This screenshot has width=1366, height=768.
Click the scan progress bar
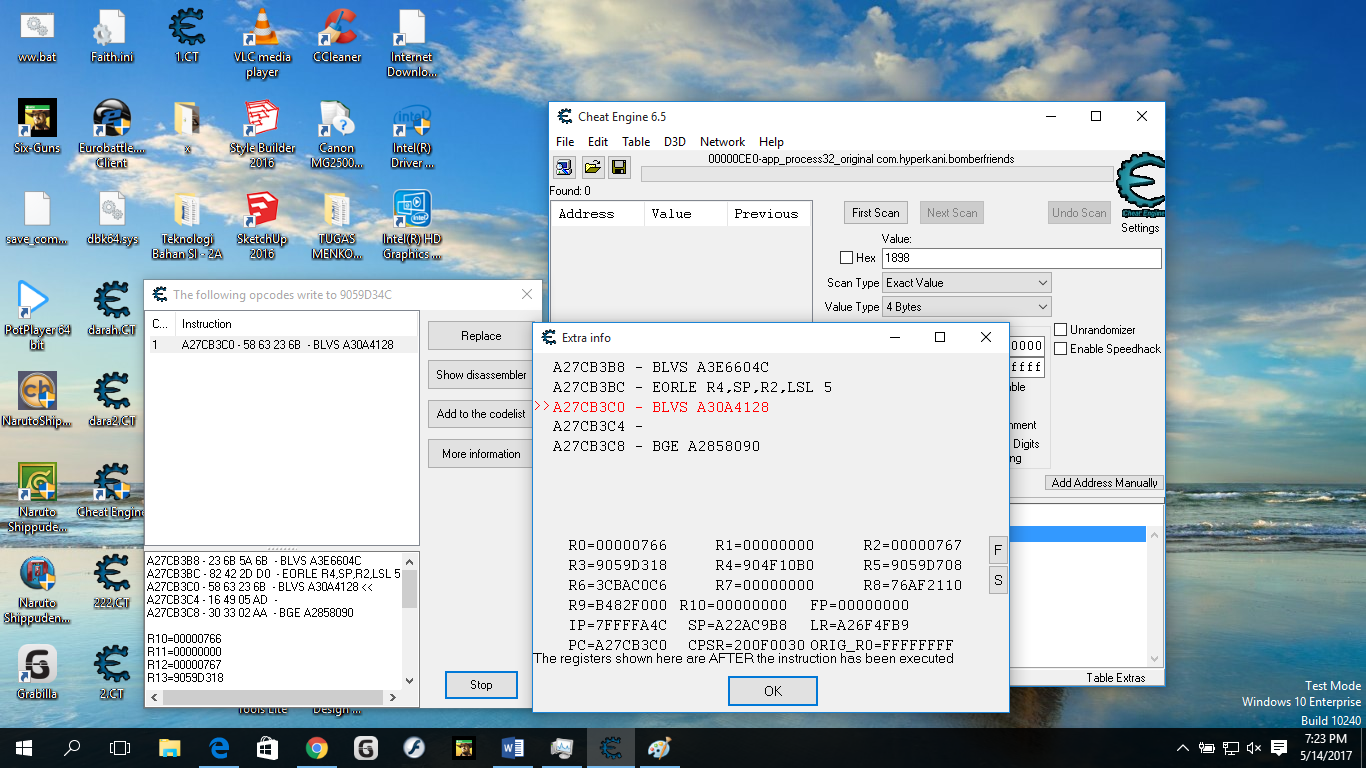point(877,174)
